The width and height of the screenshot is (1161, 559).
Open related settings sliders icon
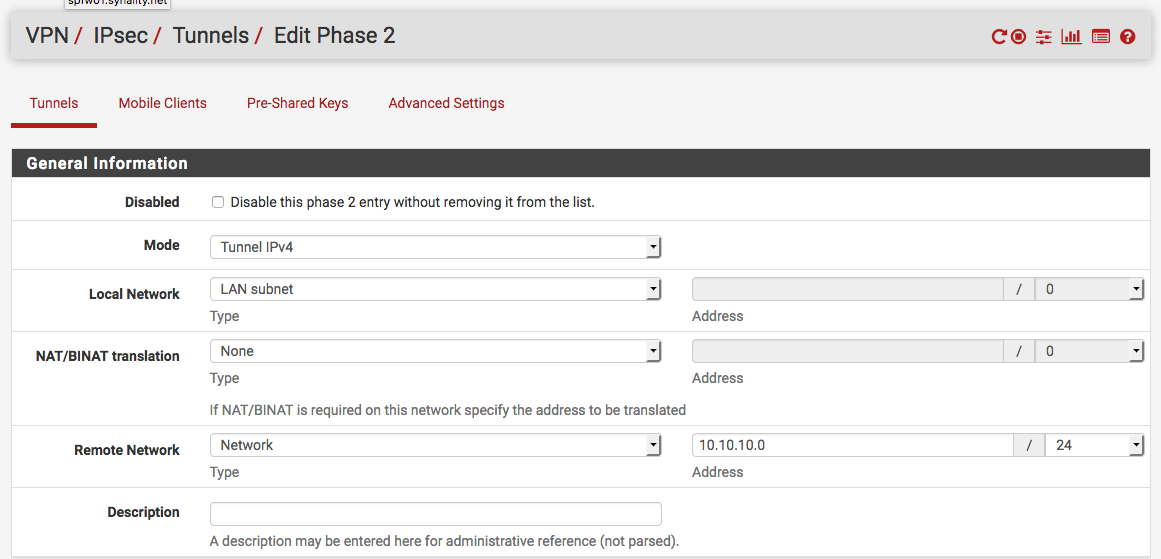[1044, 37]
